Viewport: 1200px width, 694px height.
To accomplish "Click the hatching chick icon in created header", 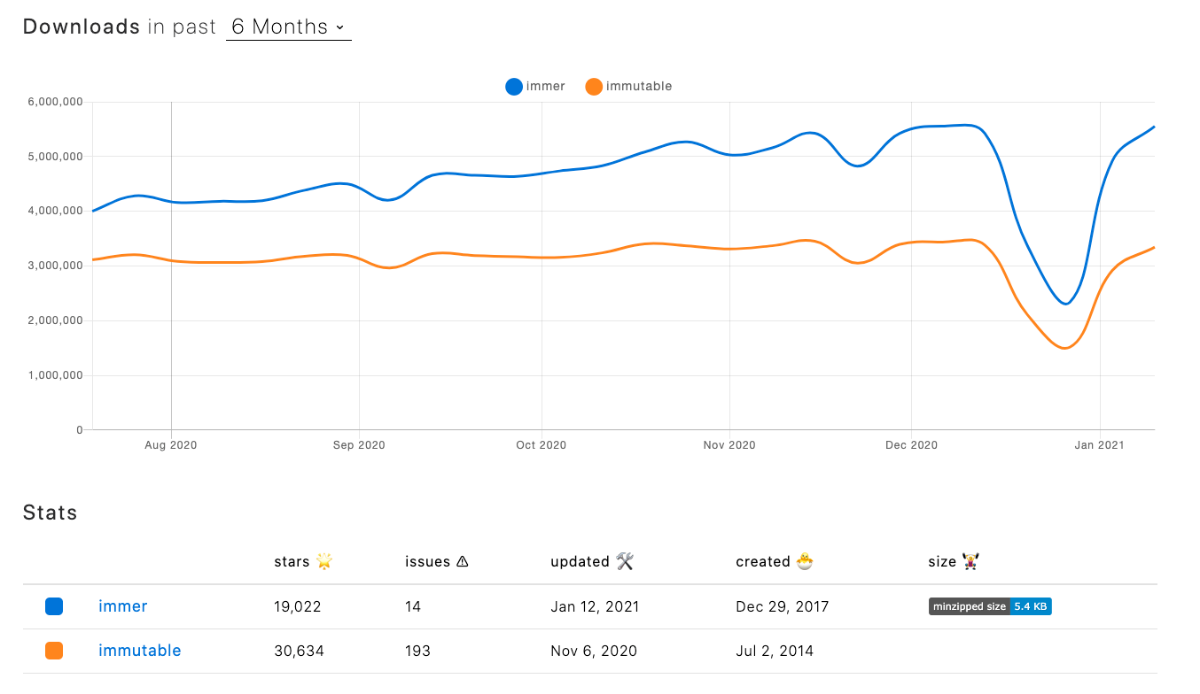I will 805,562.
